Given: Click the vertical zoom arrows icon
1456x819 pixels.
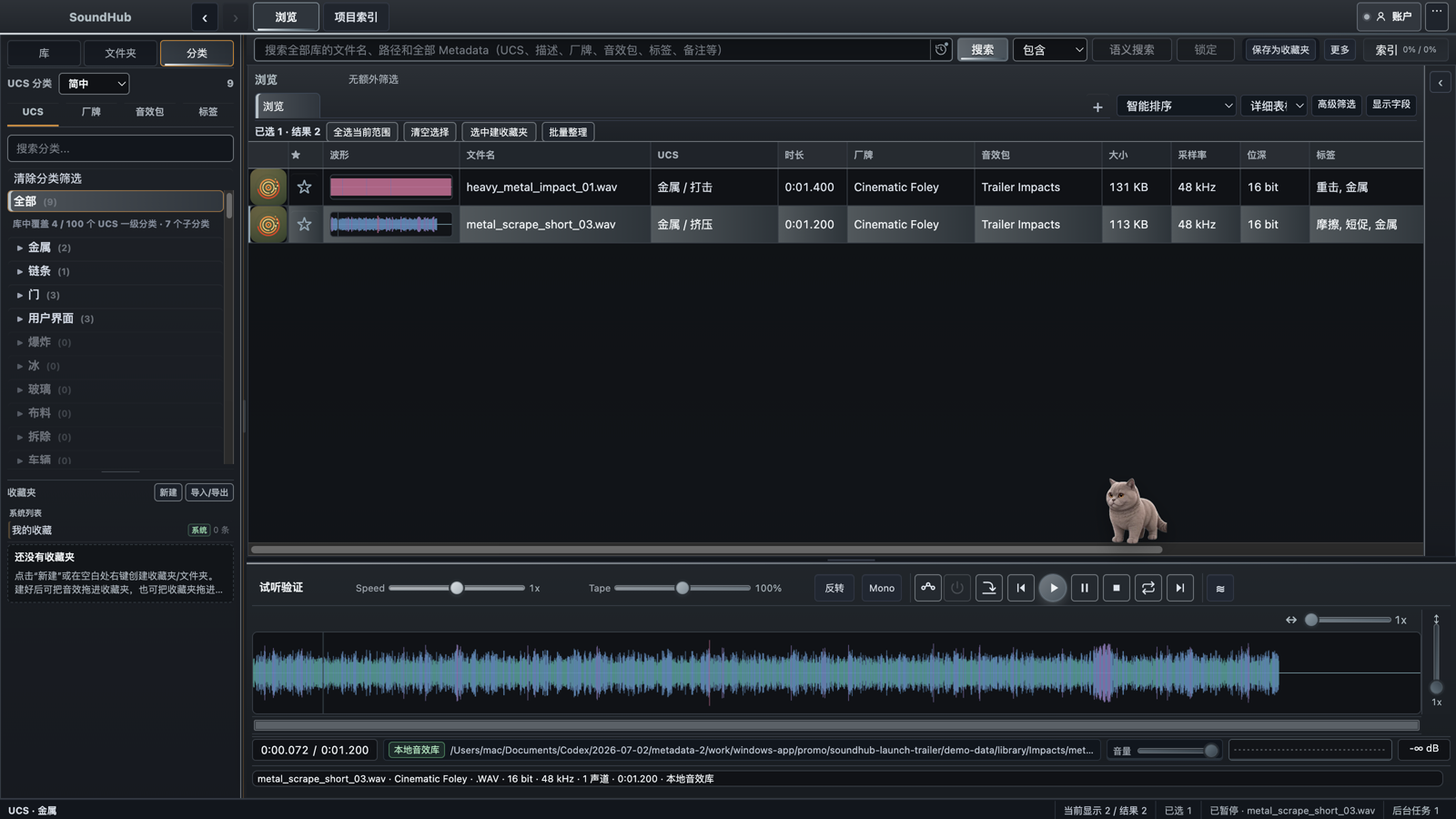Looking at the screenshot, I should [x=1436, y=620].
